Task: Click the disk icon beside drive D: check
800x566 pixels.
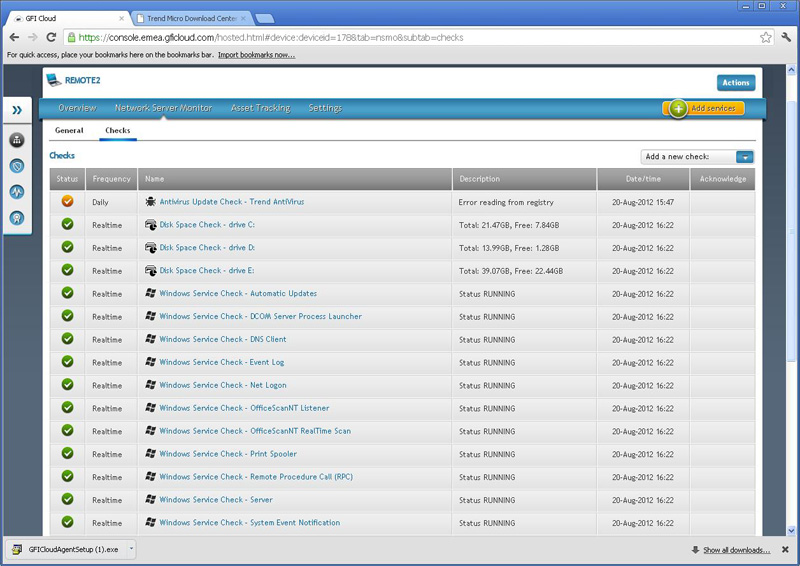Action: pos(151,248)
